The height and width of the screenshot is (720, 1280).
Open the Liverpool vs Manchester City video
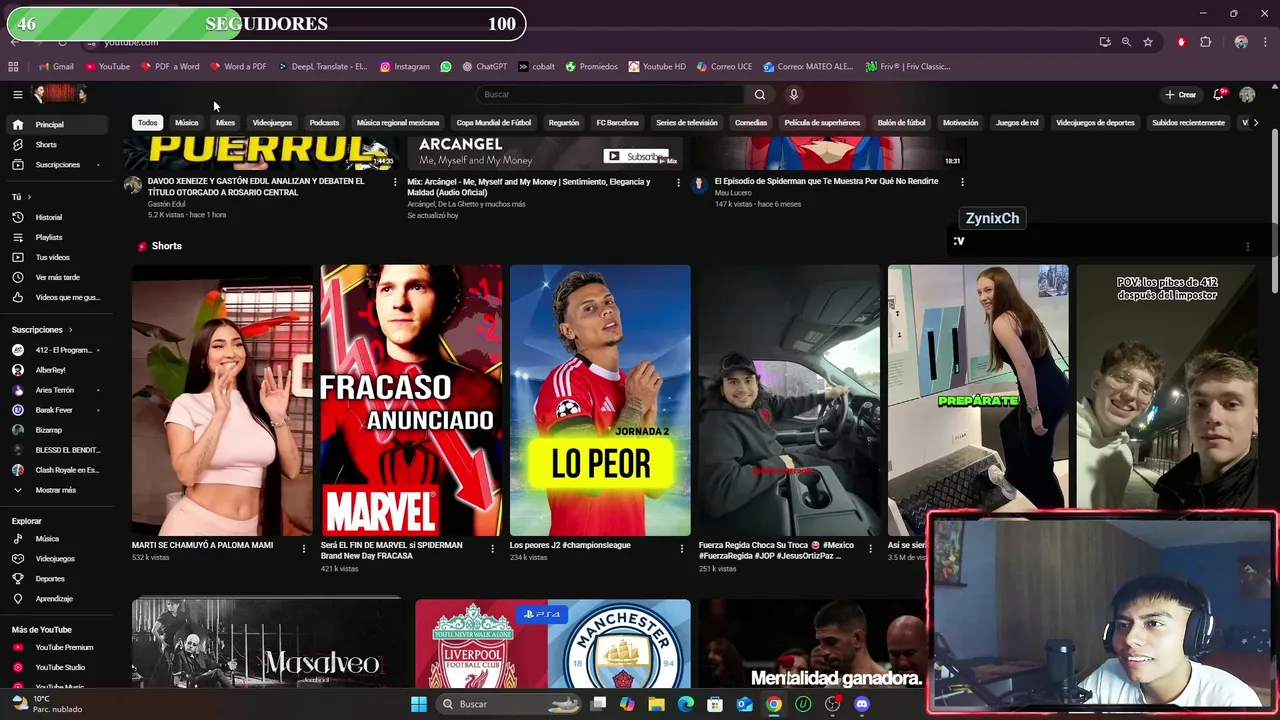tap(552, 644)
